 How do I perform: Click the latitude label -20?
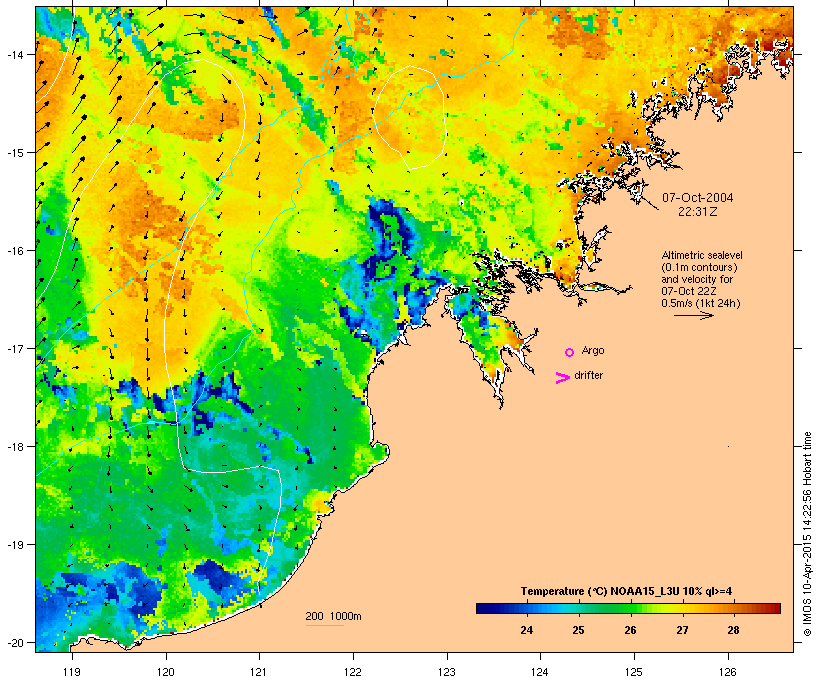click(x=14, y=642)
